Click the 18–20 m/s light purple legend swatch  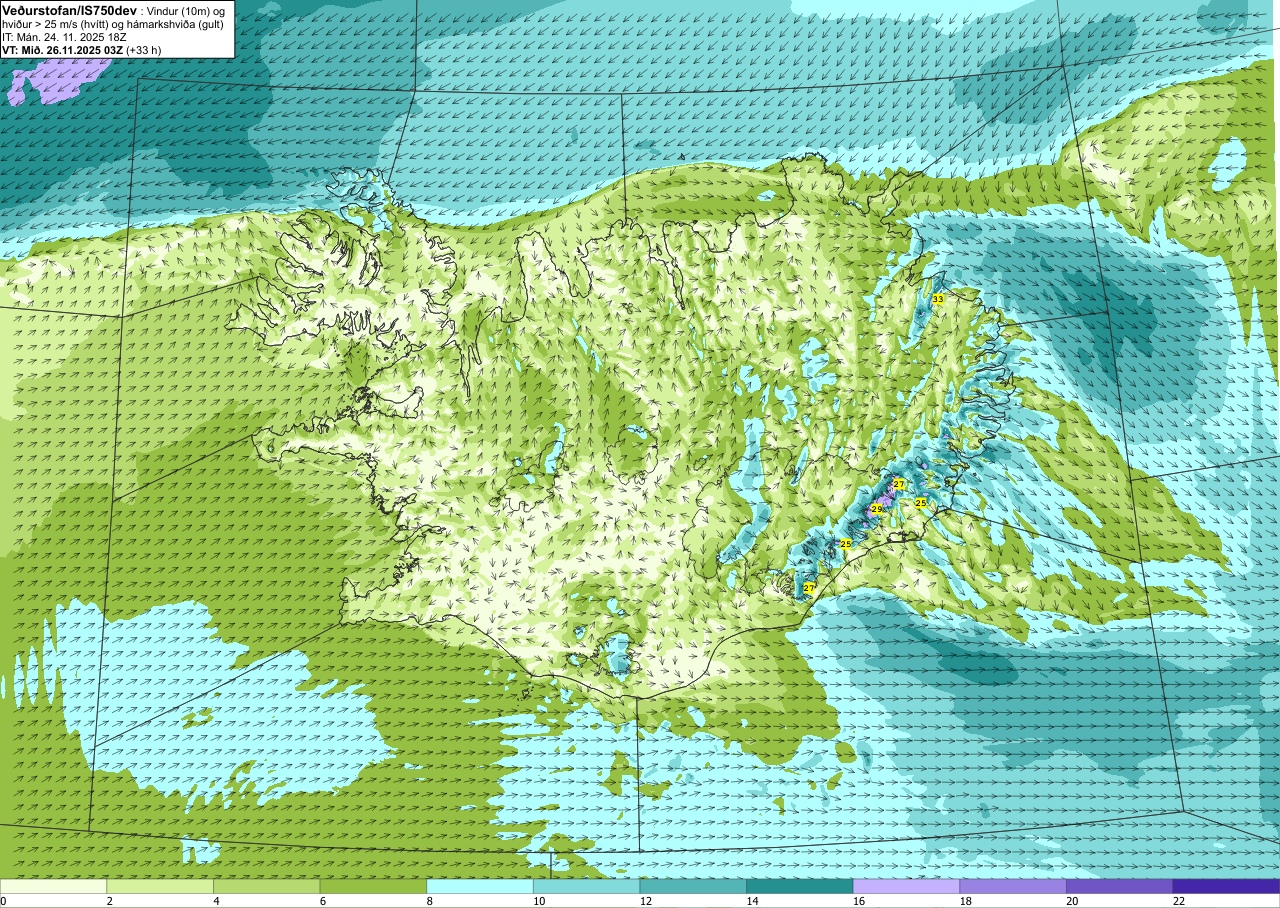point(1013,886)
